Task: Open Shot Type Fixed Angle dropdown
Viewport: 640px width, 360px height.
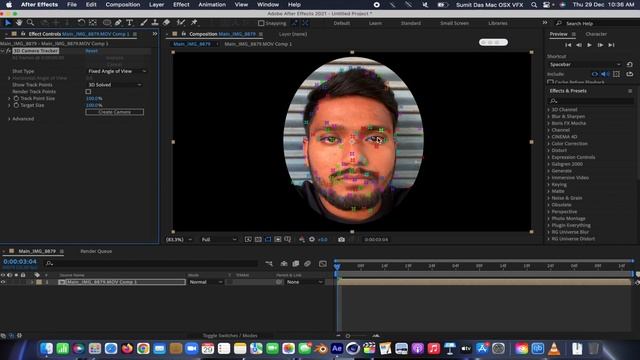Action: [117, 71]
